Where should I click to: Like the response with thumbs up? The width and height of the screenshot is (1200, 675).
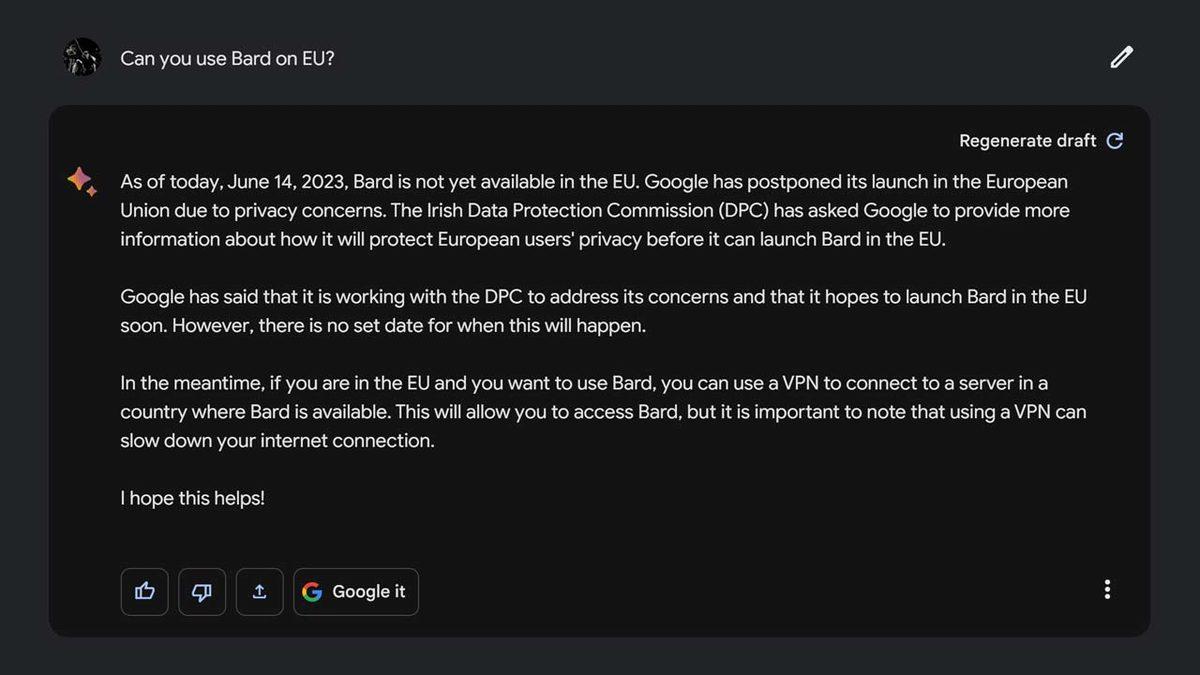click(145, 591)
